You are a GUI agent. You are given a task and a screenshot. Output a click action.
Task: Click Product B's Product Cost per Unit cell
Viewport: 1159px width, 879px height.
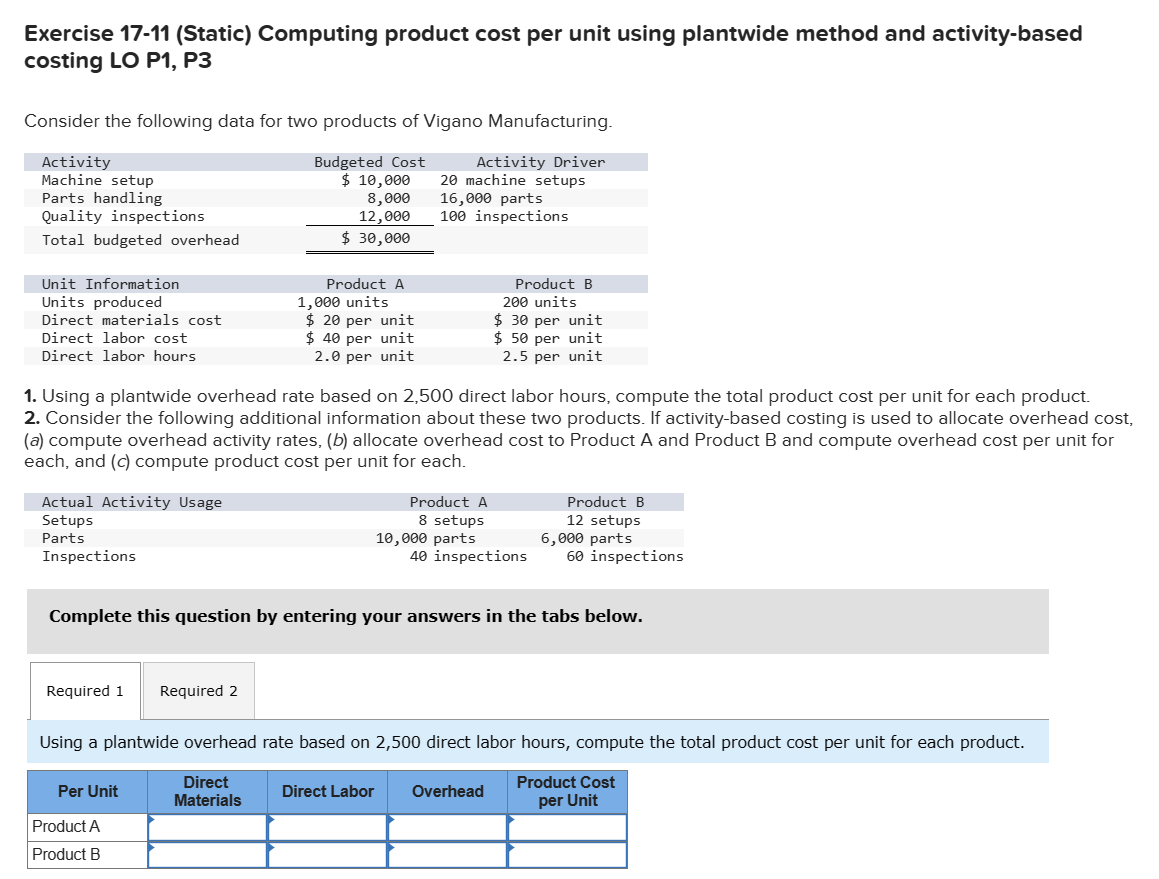[567, 855]
